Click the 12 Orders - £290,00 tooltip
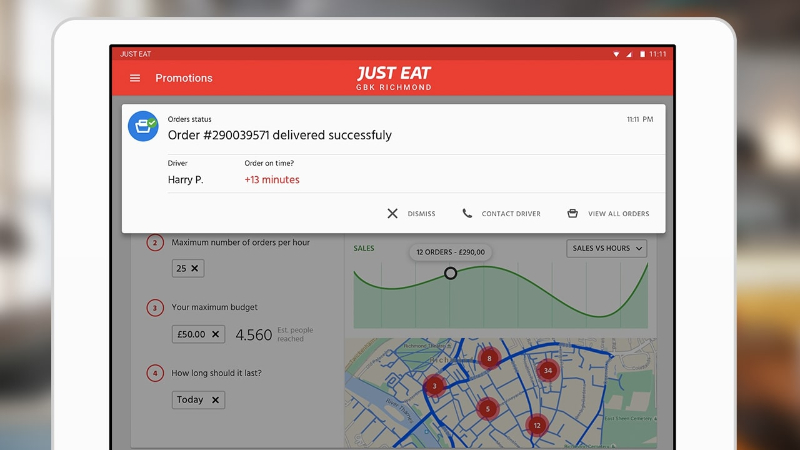This screenshot has width=800, height=450. coord(451,252)
